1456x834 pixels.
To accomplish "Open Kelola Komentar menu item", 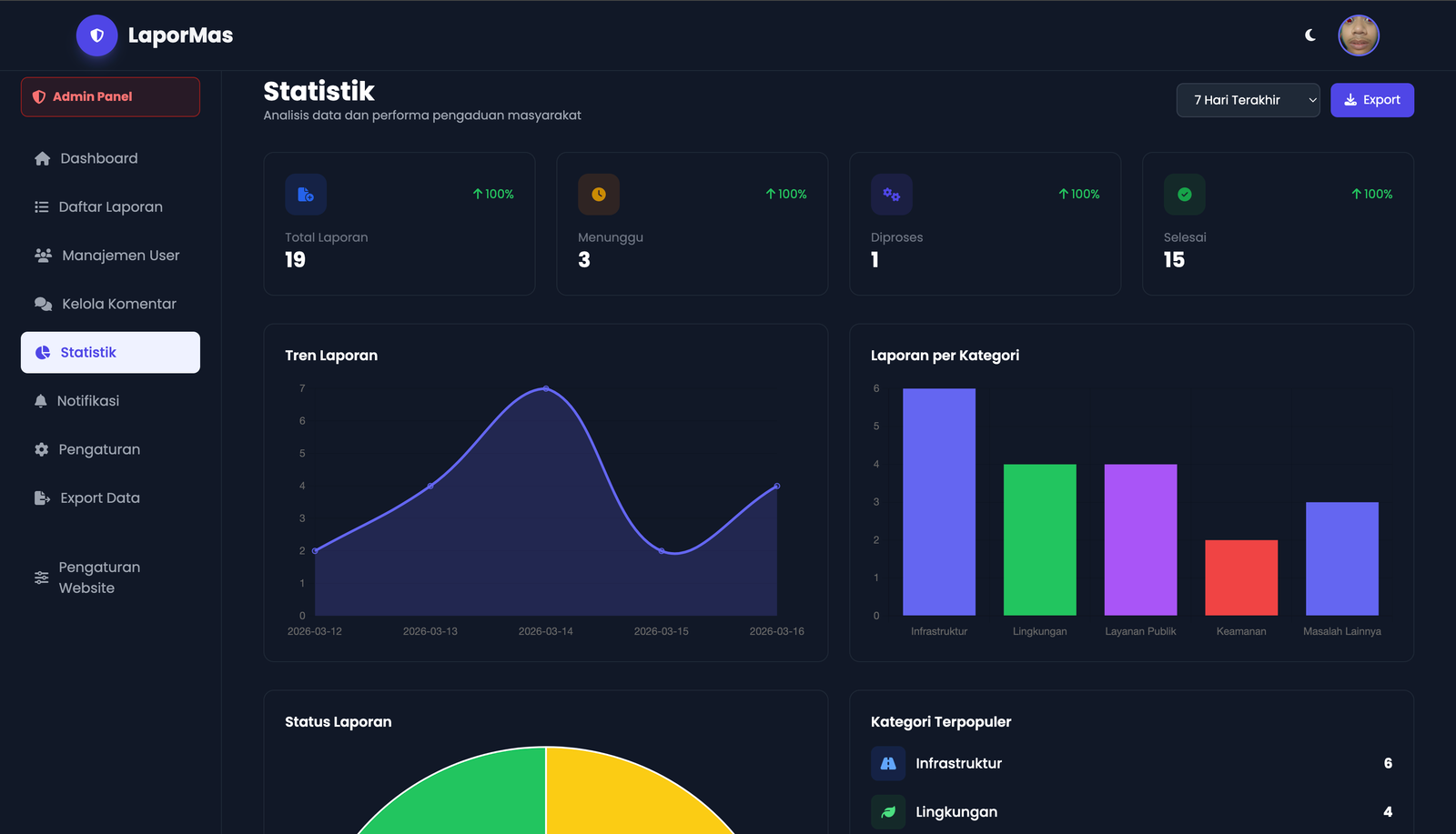I will tap(110, 304).
